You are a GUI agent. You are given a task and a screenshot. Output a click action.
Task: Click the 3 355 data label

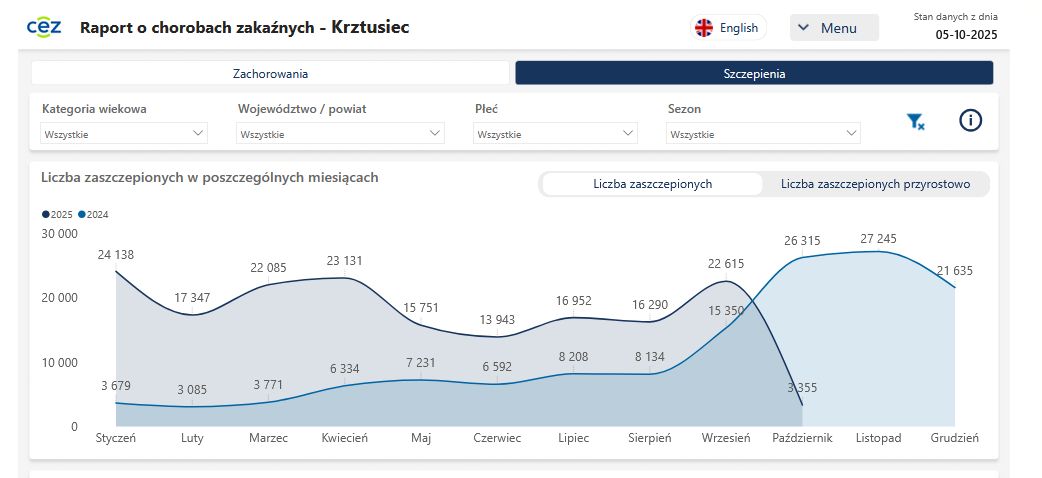pyautogui.click(x=802, y=388)
